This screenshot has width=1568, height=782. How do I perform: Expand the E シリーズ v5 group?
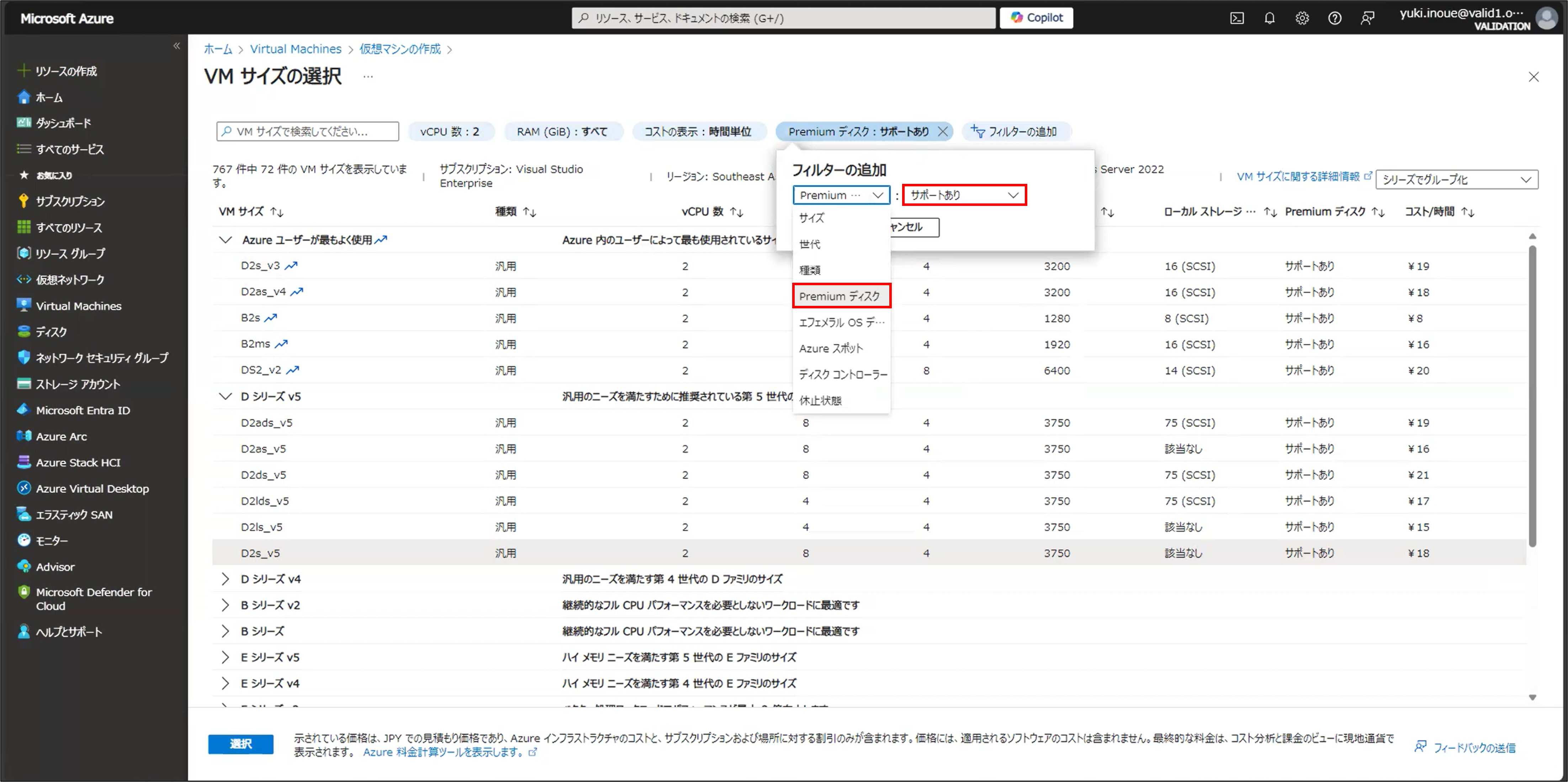coord(225,657)
